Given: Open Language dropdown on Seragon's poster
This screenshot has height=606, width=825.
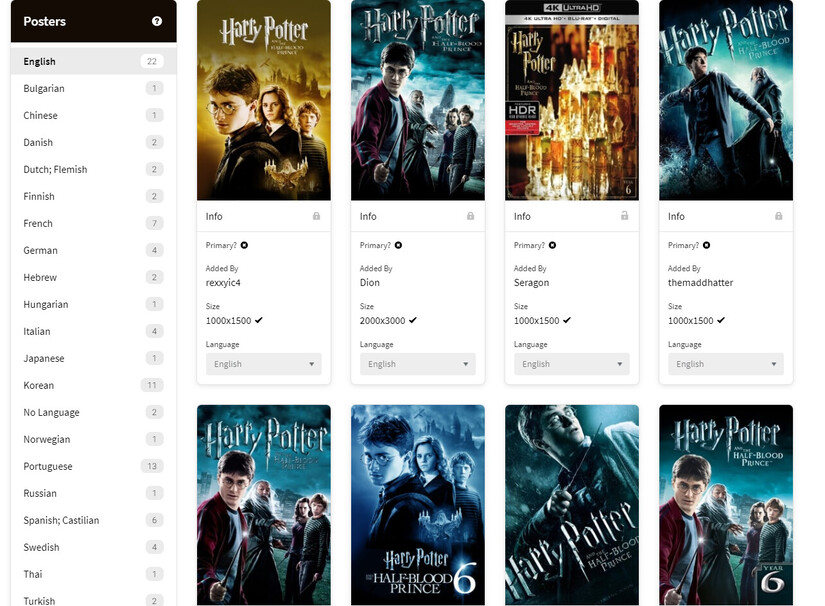Looking at the screenshot, I should (572, 364).
